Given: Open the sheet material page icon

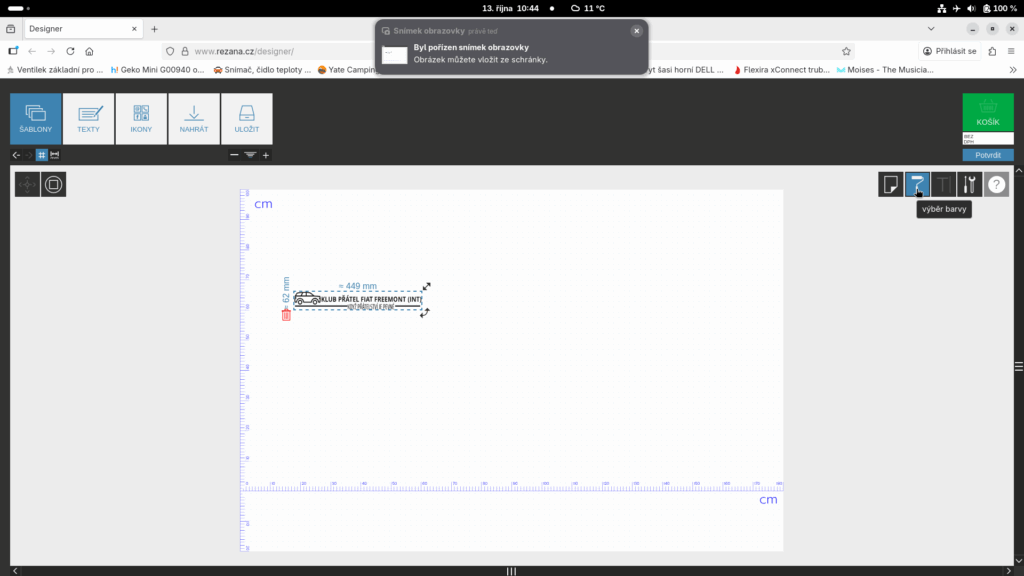Looking at the screenshot, I should 890,184.
